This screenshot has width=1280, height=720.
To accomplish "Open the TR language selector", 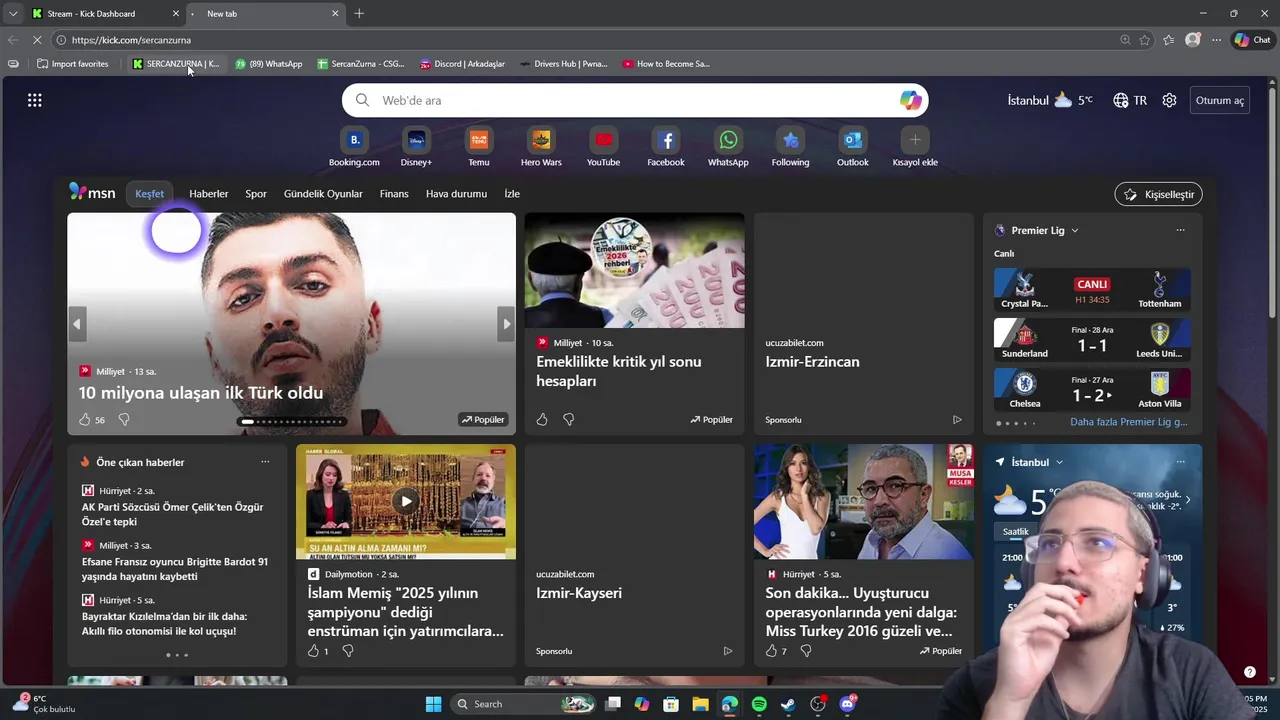I will (1130, 100).
